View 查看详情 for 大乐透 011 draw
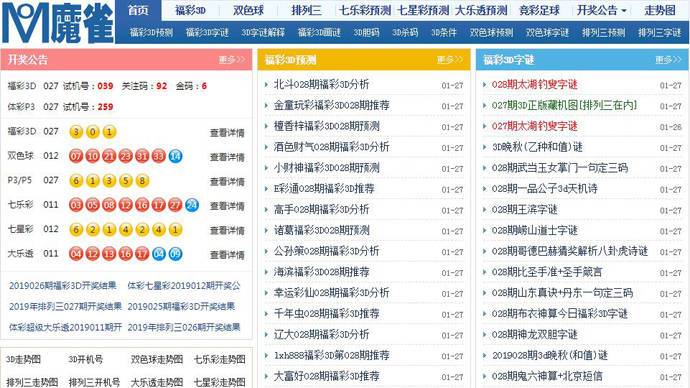 point(227,255)
